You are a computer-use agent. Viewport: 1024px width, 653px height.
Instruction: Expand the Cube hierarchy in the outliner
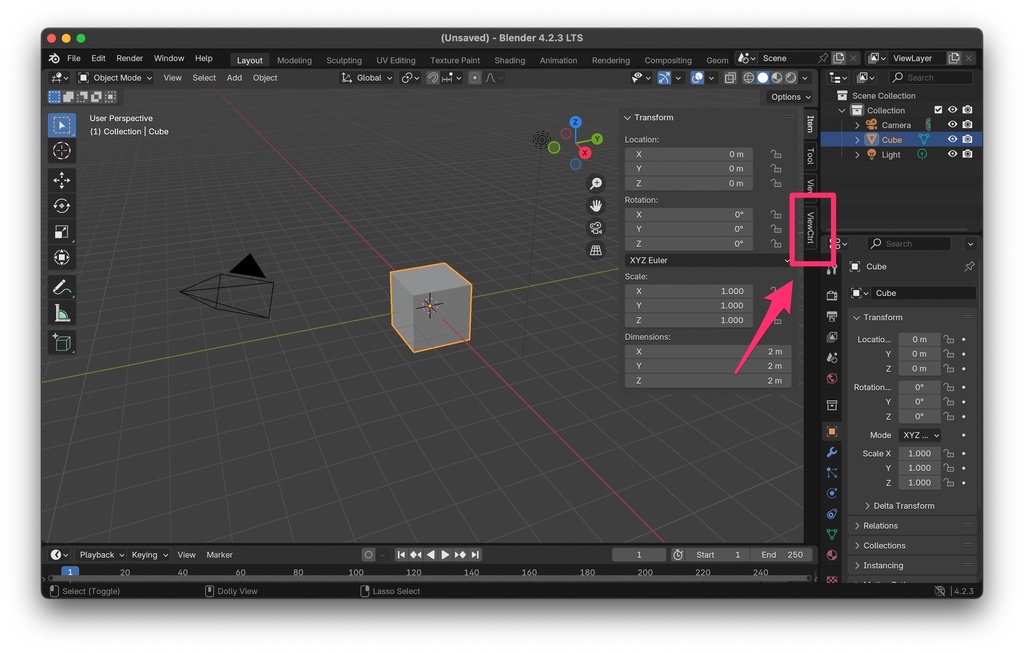[857, 139]
